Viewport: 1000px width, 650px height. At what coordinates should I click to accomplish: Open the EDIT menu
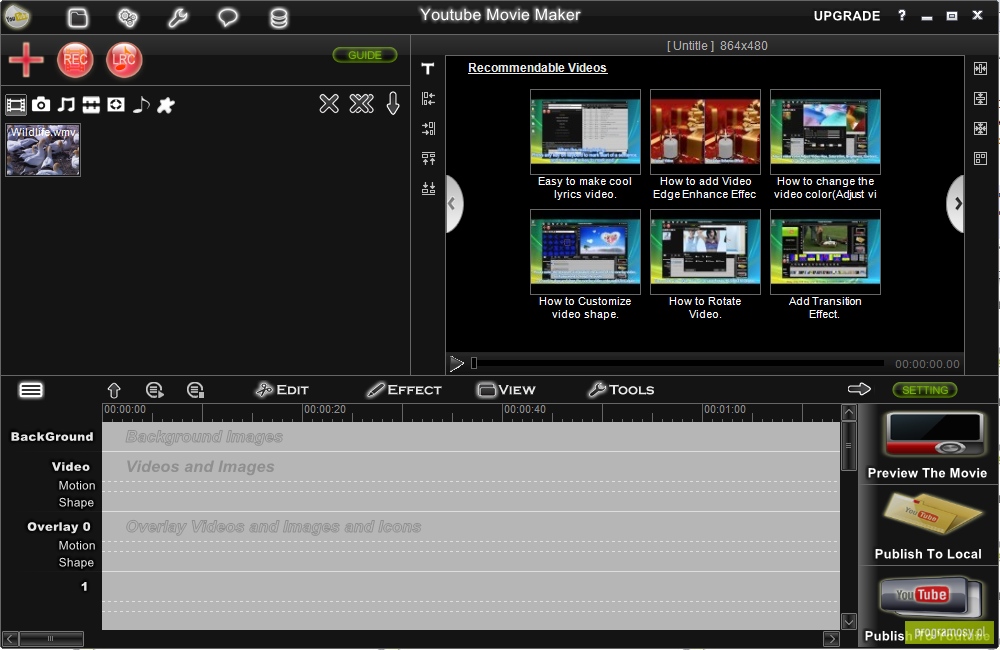click(x=282, y=390)
